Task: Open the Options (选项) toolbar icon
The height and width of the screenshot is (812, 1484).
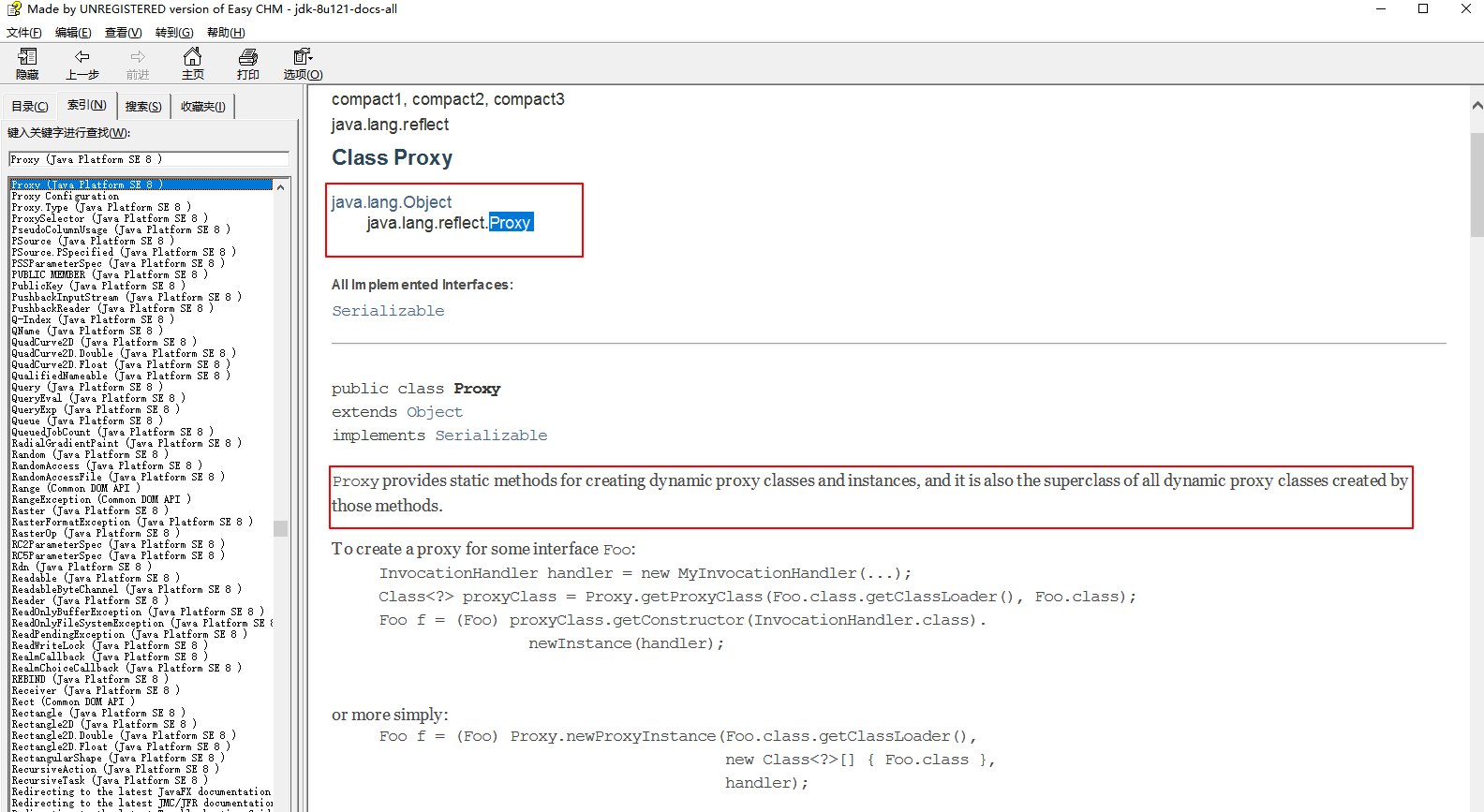Action: 303,64
